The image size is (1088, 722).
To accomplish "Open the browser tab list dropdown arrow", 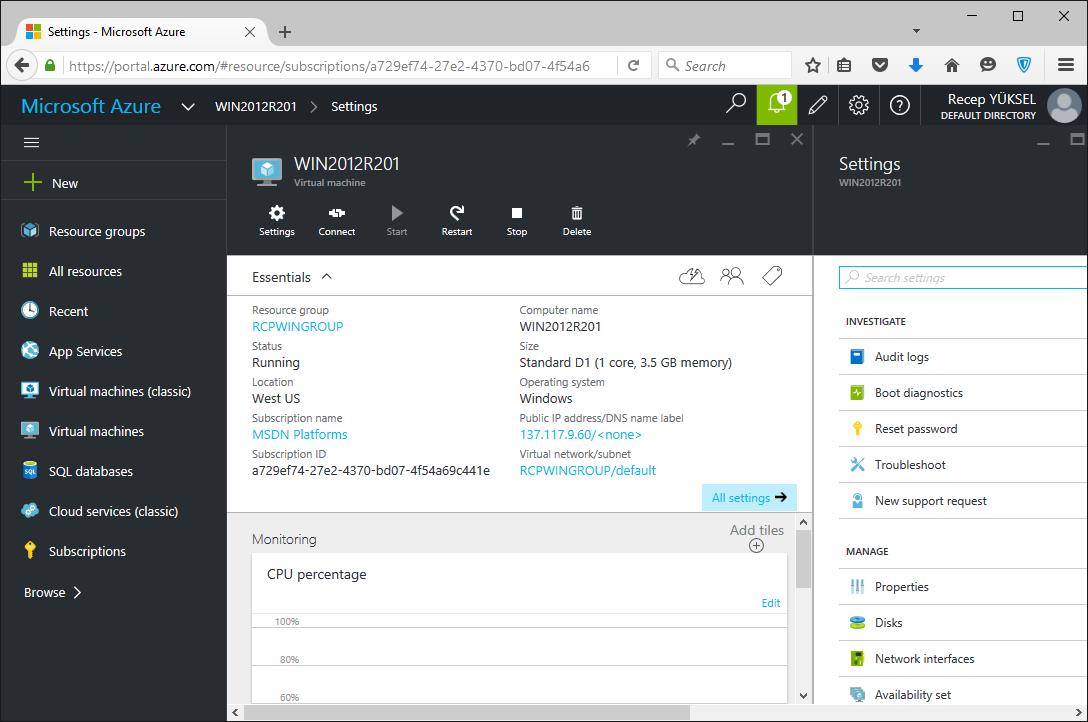I will pos(916,31).
